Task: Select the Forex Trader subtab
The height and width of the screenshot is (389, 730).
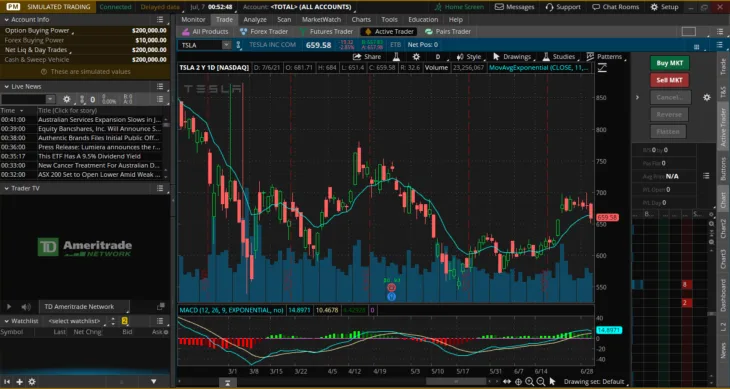Action: coord(264,32)
